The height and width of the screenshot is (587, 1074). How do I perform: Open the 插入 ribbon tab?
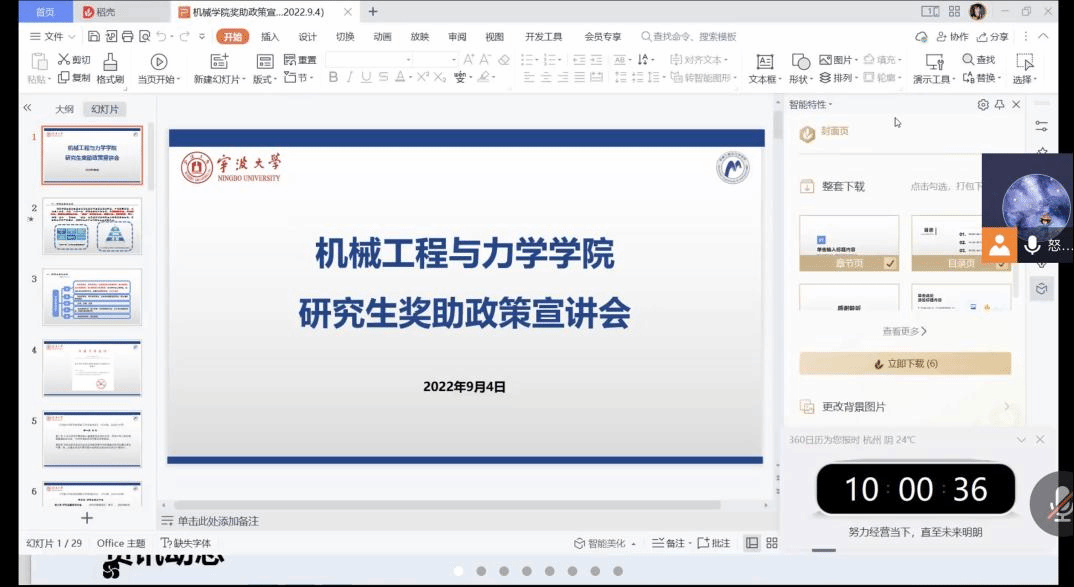click(x=270, y=37)
